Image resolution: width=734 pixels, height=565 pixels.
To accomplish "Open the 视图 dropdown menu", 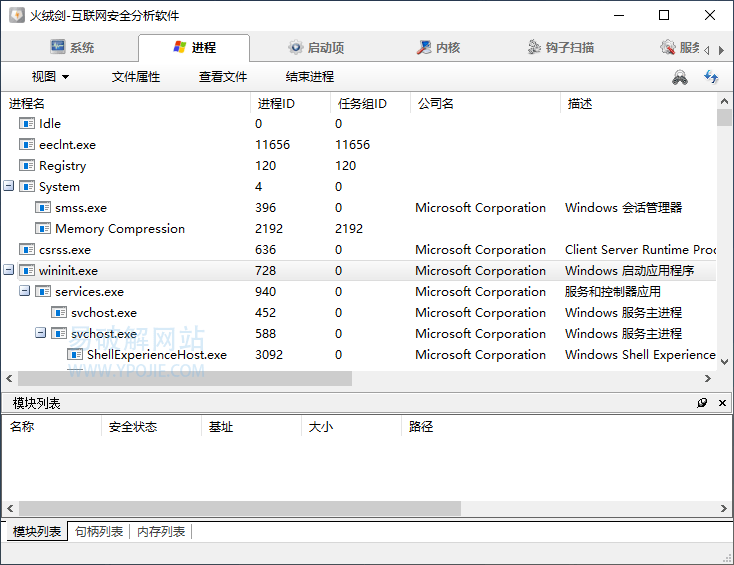I will tap(50, 77).
